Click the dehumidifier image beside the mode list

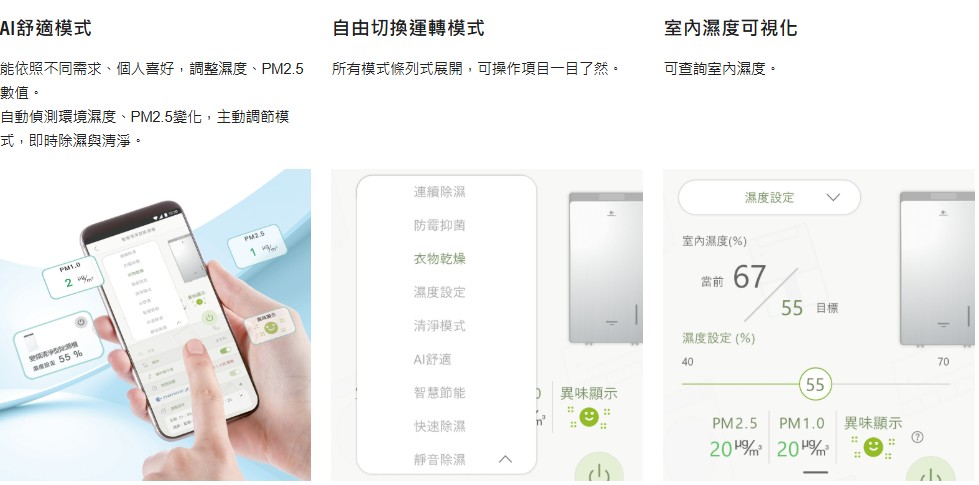[x=606, y=268]
